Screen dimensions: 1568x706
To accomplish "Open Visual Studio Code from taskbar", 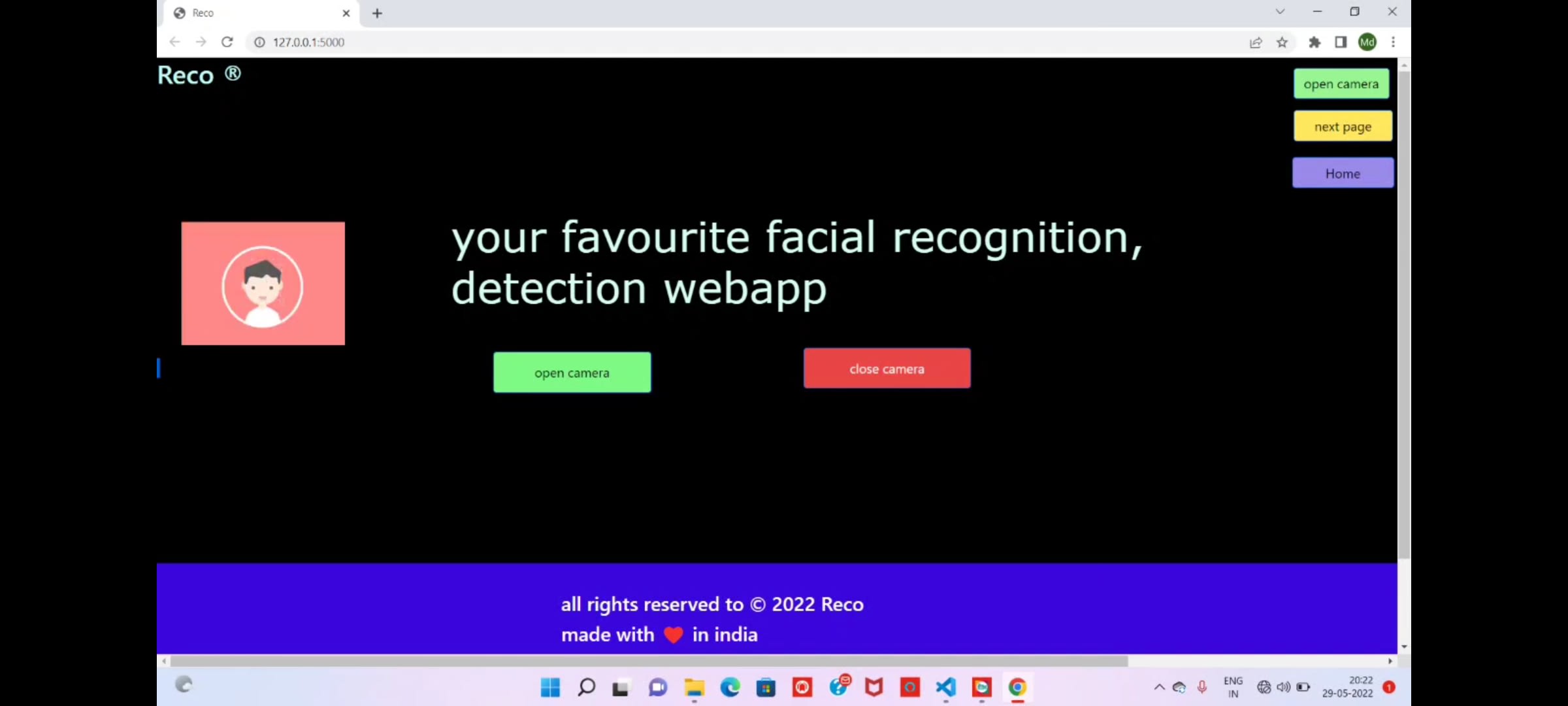I will pyautogui.click(x=945, y=687).
